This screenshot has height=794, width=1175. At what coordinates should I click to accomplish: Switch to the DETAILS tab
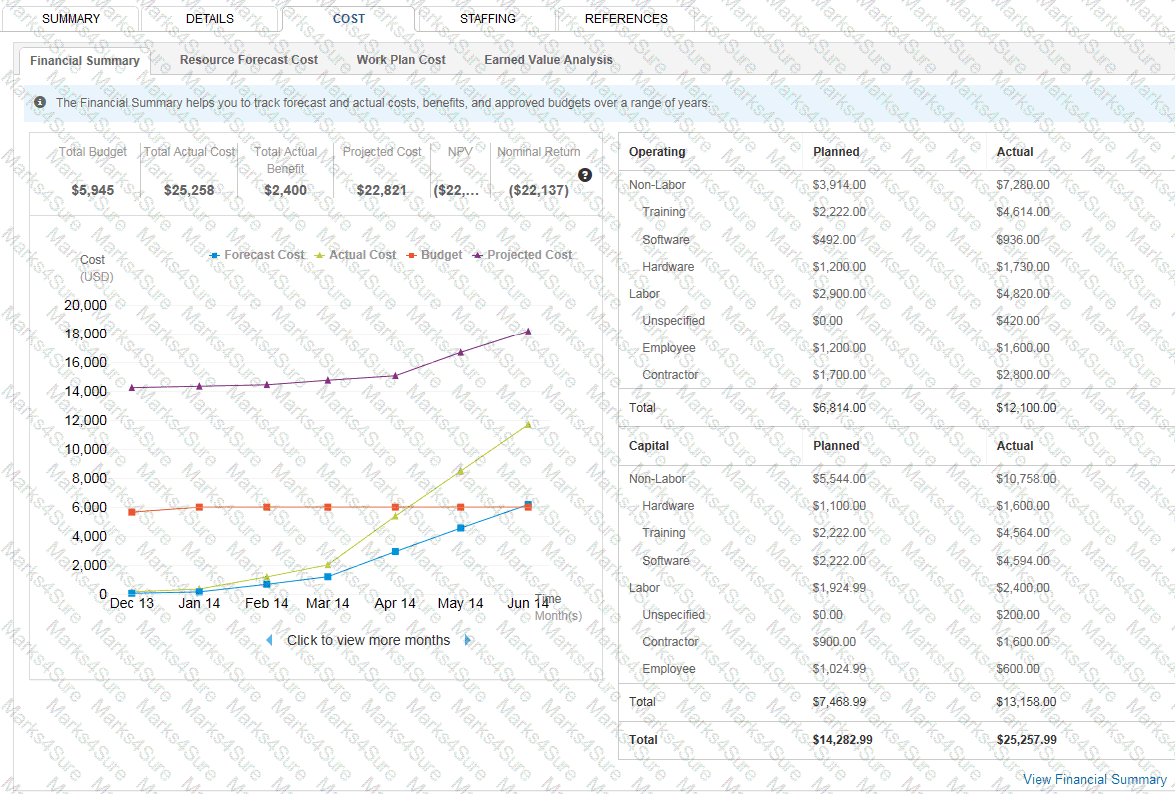coord(210,18)
